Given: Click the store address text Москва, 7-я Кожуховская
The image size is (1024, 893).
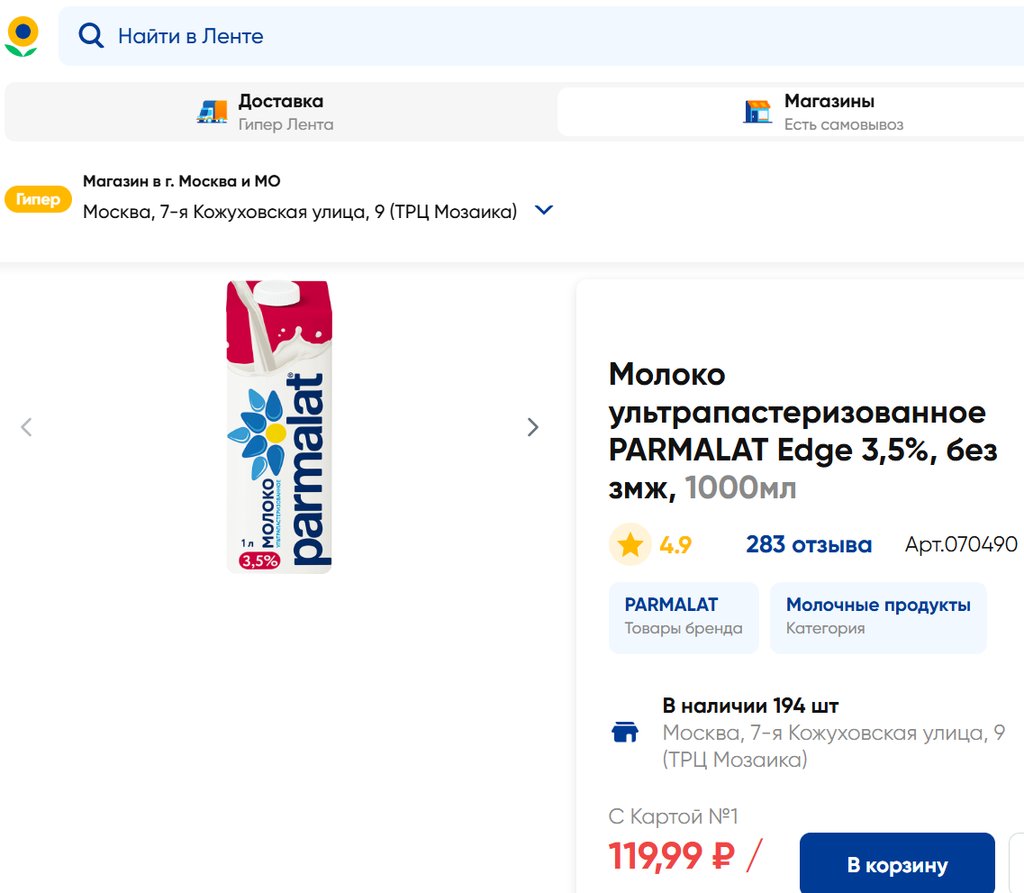Looking at the screenshot, I should tap(300, 211).
